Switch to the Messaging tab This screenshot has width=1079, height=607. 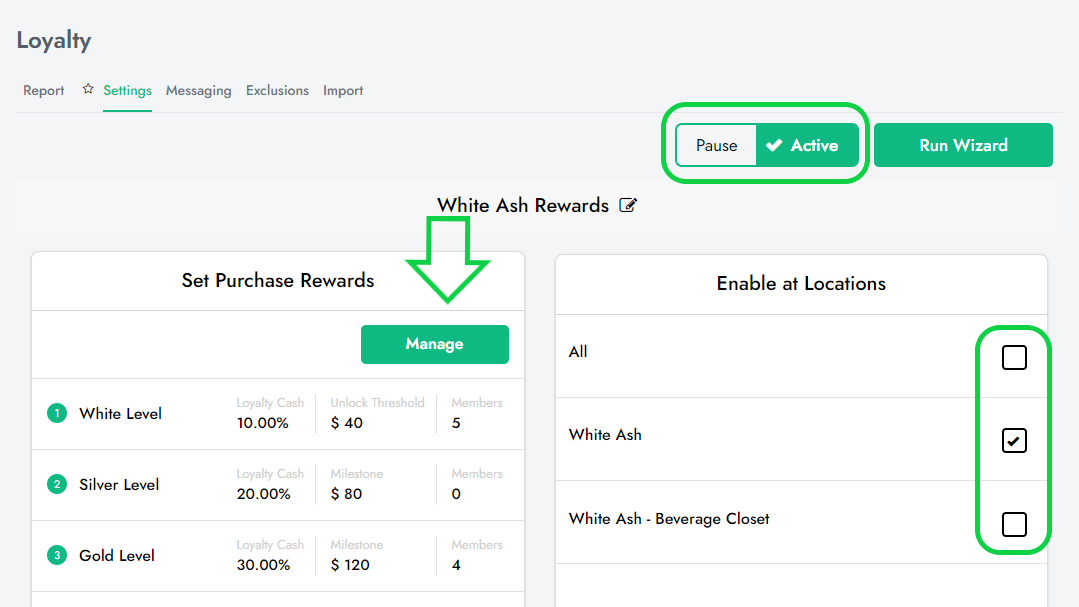[198, 91]
